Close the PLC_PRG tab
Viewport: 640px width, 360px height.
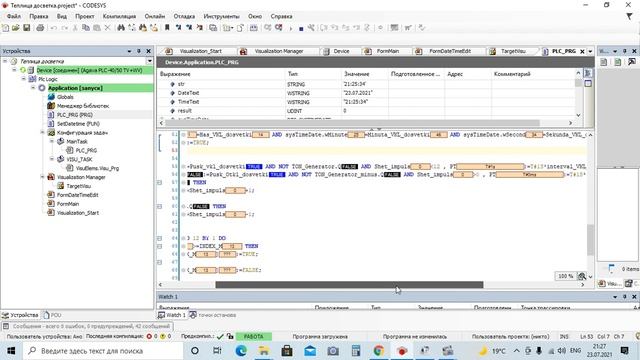[582, 51]
